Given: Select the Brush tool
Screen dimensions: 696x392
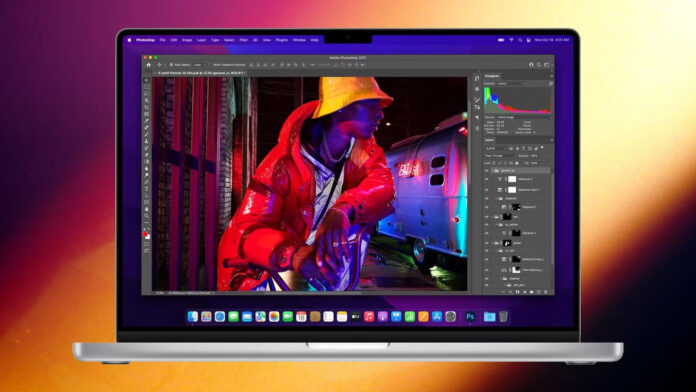Looking at the screenshot, I should 147,135.
